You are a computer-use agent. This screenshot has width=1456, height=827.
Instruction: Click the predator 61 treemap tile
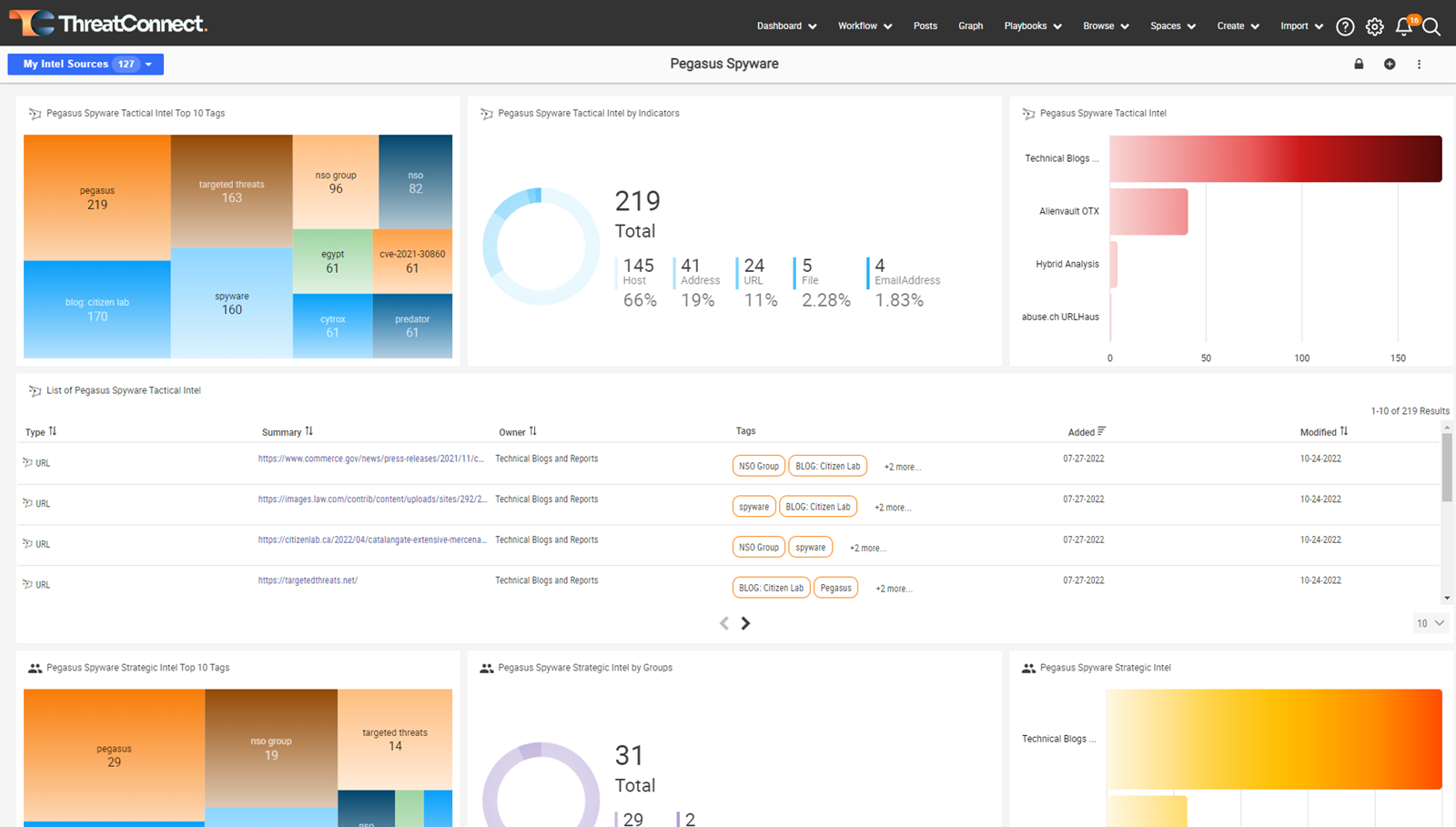pyautogui.click(x=412, y=326)
